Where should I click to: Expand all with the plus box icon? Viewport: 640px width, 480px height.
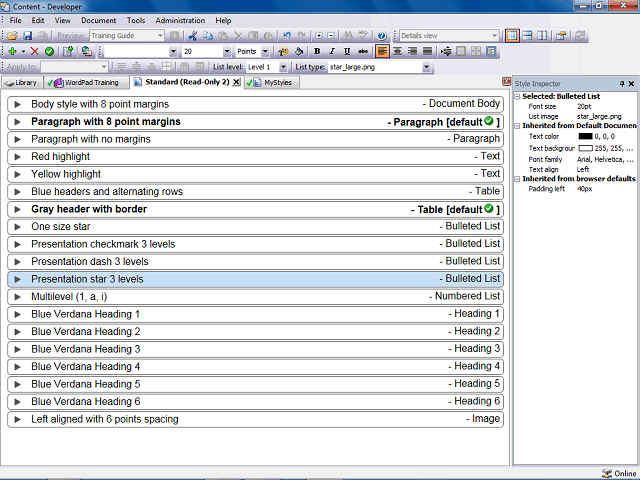point(319,36)
